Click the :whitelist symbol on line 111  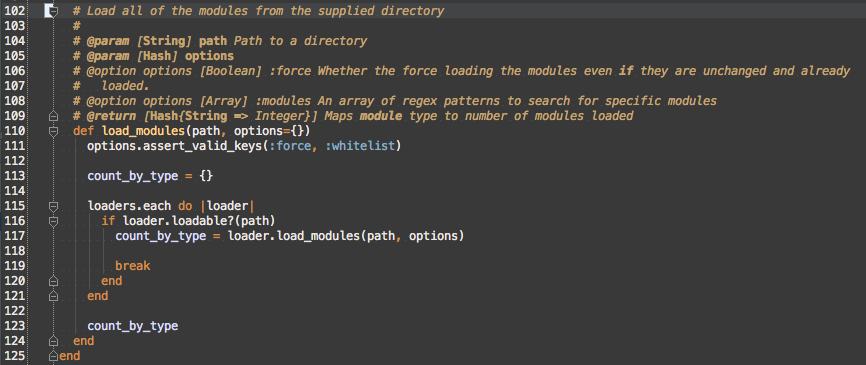(x=359, y=146)
